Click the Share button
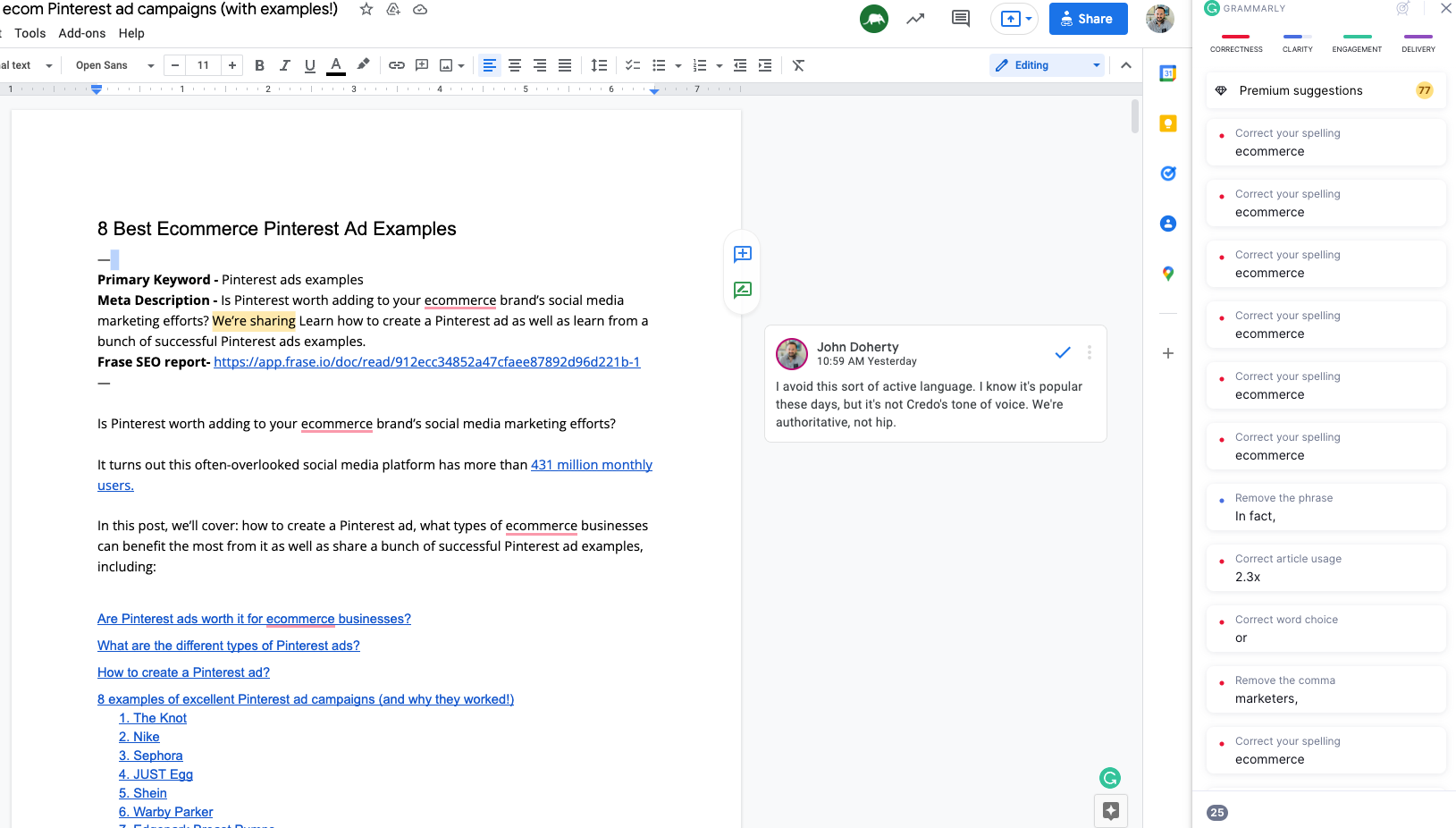1456x828 pixels. click(1087, 18)
